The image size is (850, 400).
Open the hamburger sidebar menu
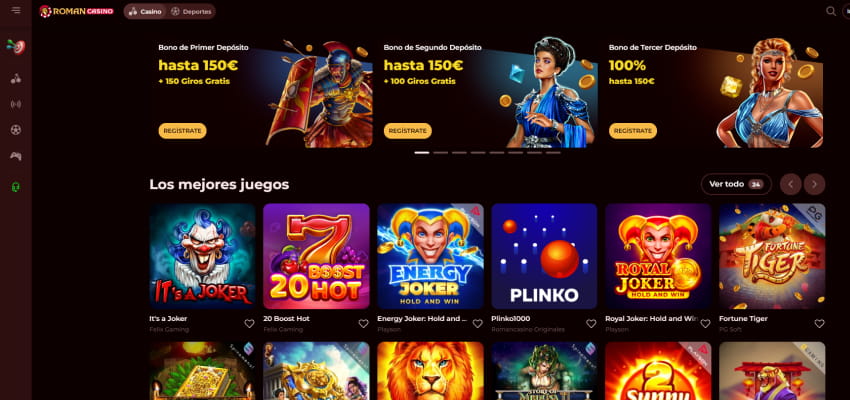click(x=16, y=10)
